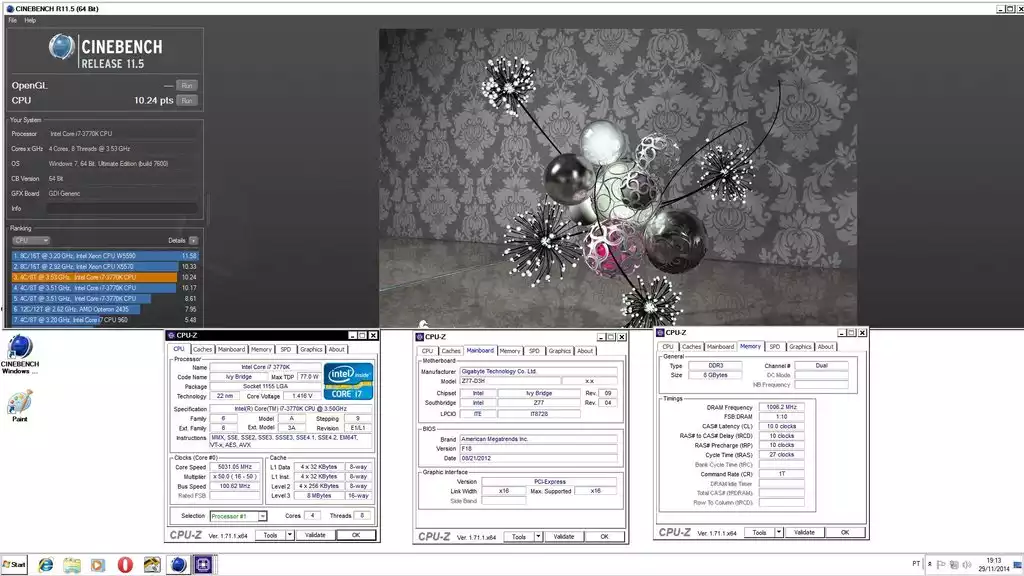Click Validate in the left CPU-Z window

[x=315, y=535]
